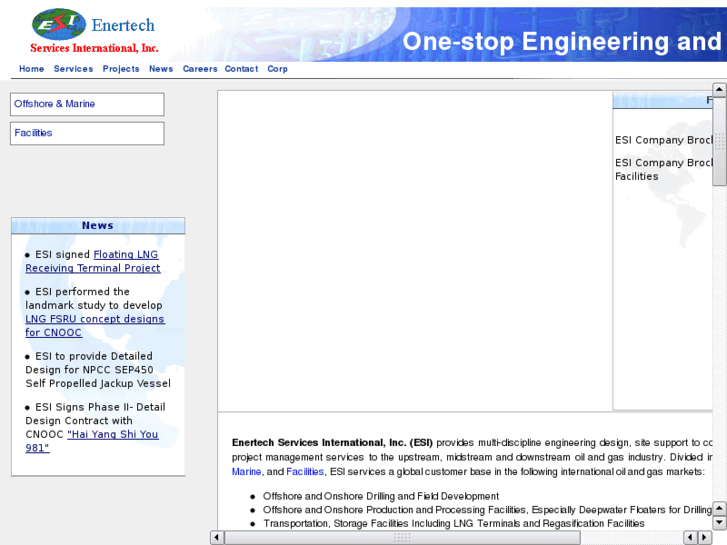The image size is (727, 545).
Task: Select Offshore & Marine sidebar button
Action: [87, 104]
